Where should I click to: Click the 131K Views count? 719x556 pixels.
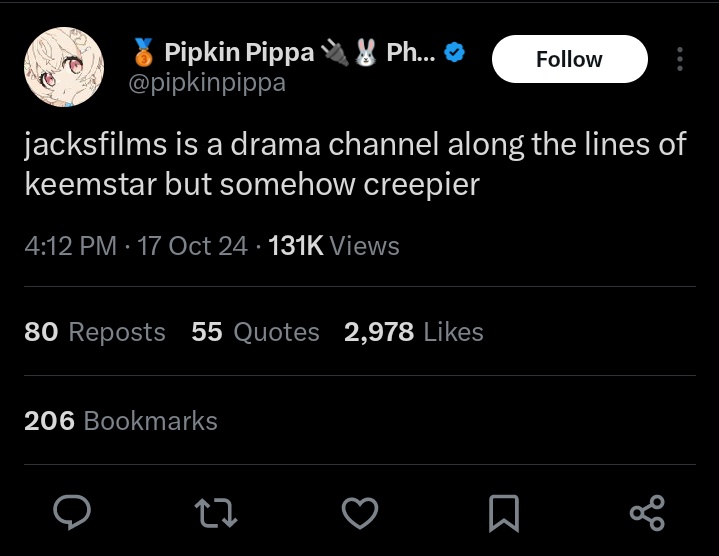coord(333,246)
